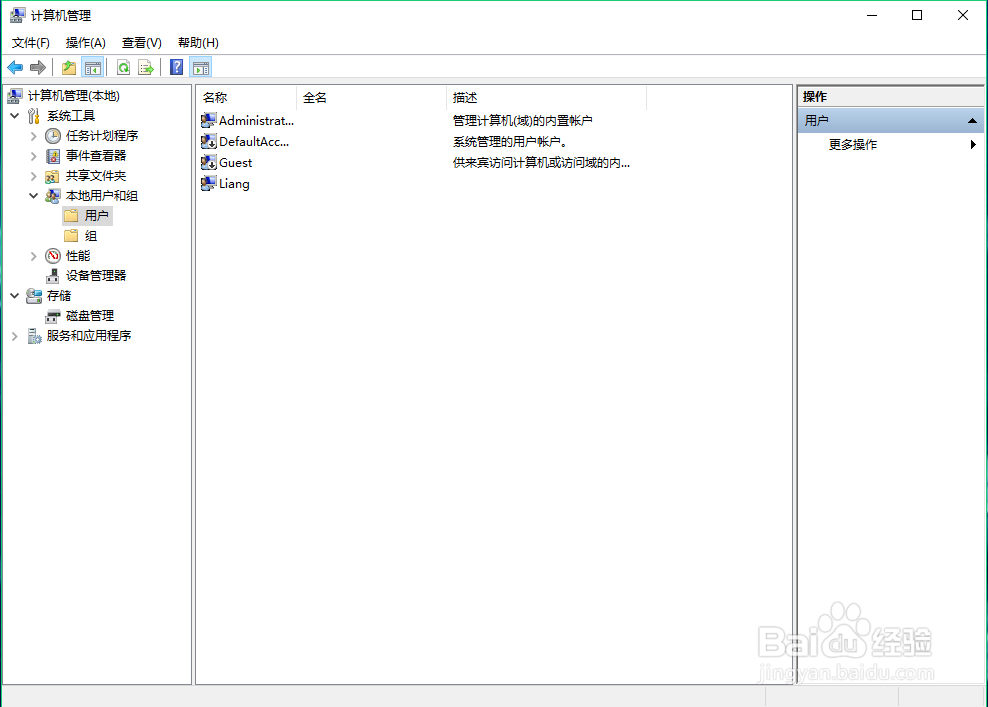The height and width of the screenshot is (707, 988).
Task: Expand the 任务计划程序 node
Action: pyautogui.click(x=33, y=136)
